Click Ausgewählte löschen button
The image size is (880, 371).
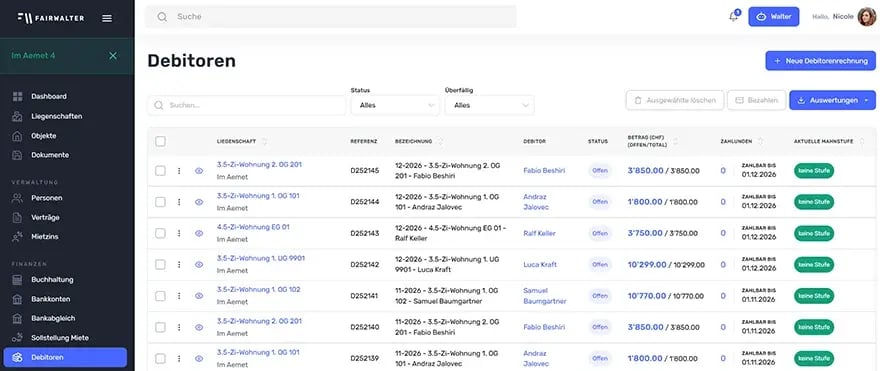click(x=675, y=100)
